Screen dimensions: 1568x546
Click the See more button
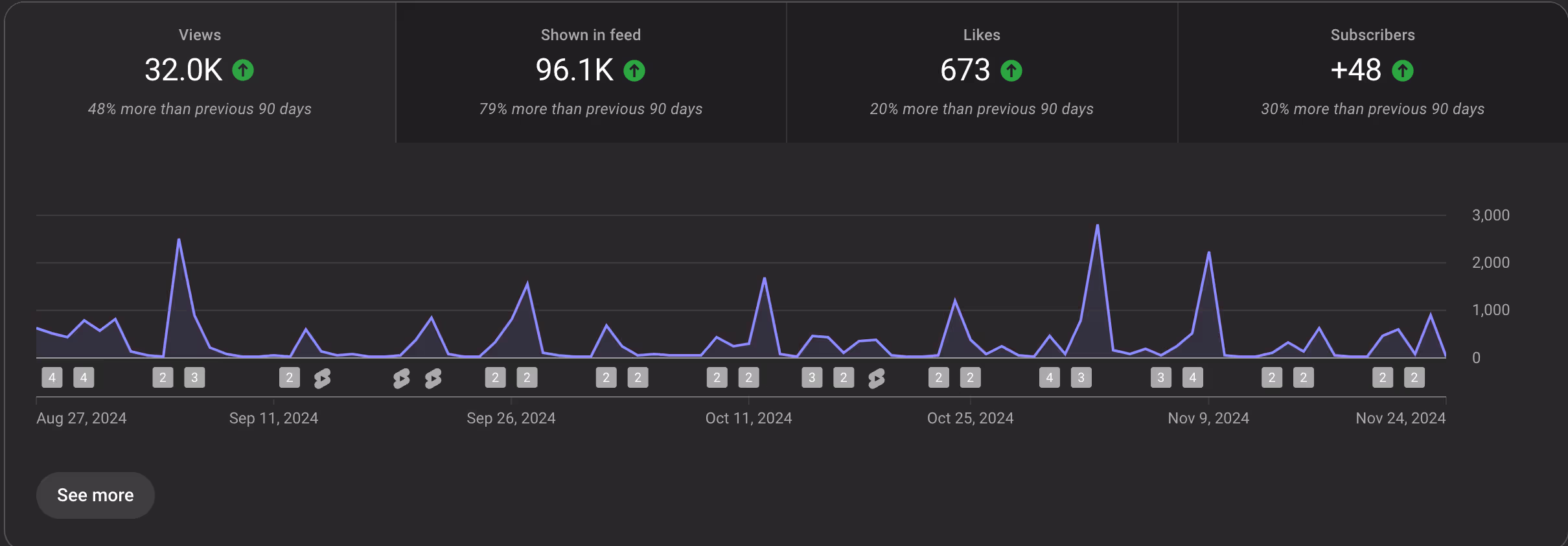coord(95,495)
